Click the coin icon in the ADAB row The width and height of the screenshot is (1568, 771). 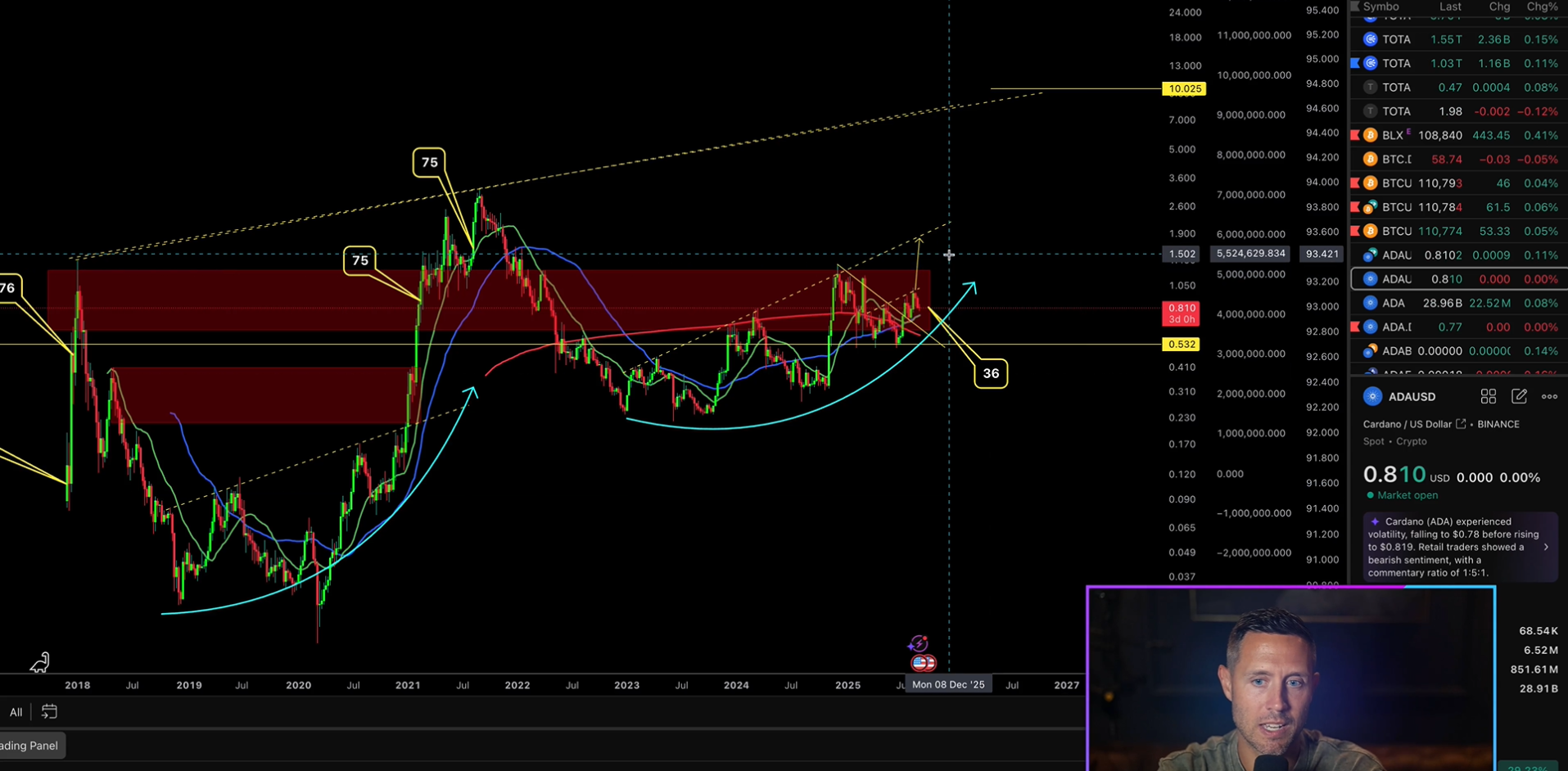point(1370,351)
